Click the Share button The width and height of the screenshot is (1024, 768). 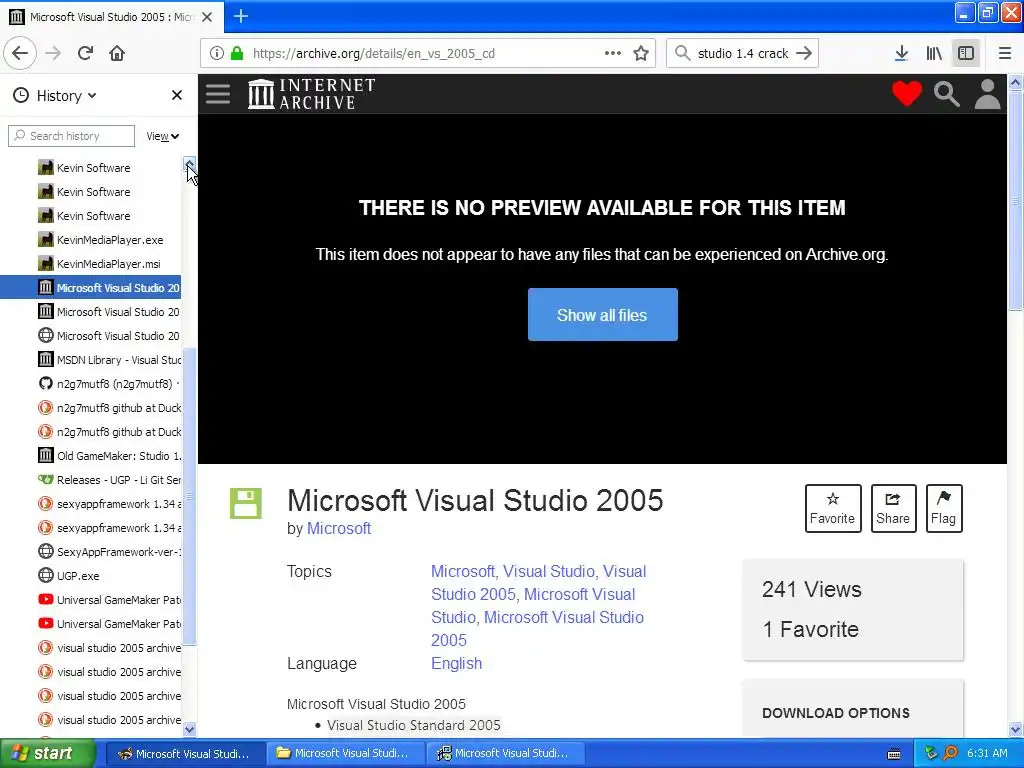click(x=893, y=509)
